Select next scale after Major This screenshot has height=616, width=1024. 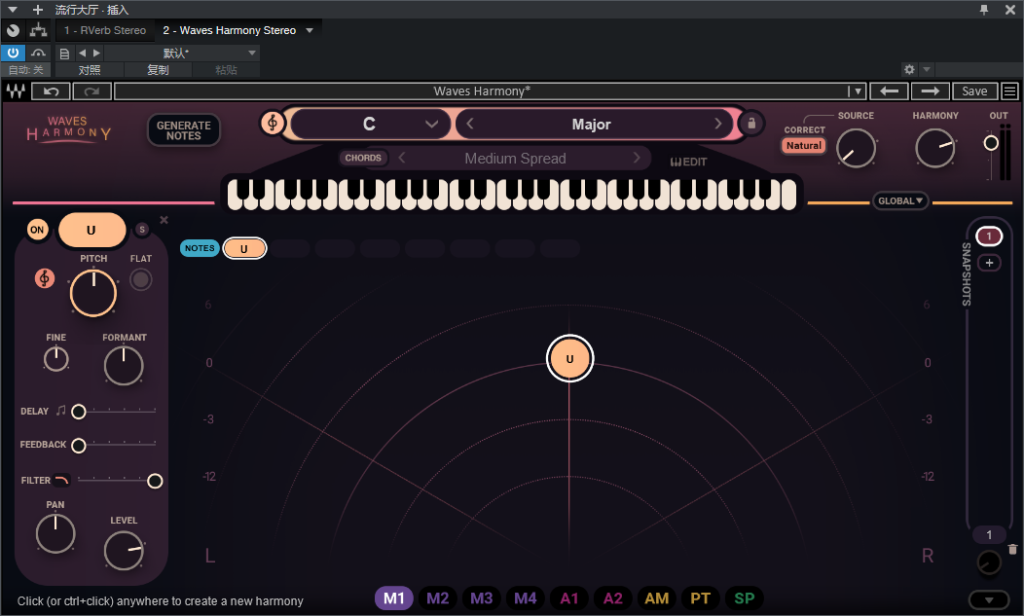[718, 123]
